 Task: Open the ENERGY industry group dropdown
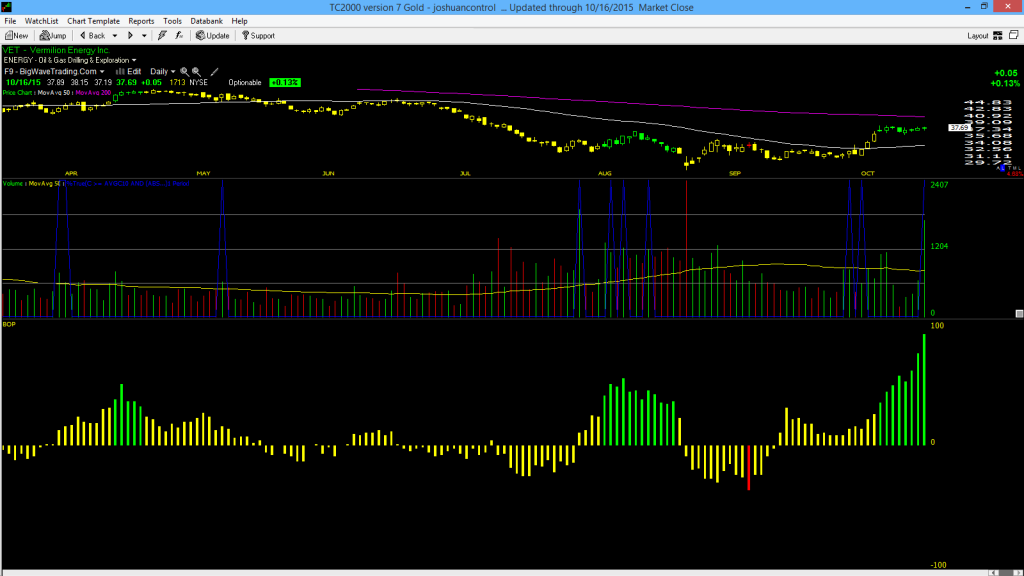(x=70, y=60)
